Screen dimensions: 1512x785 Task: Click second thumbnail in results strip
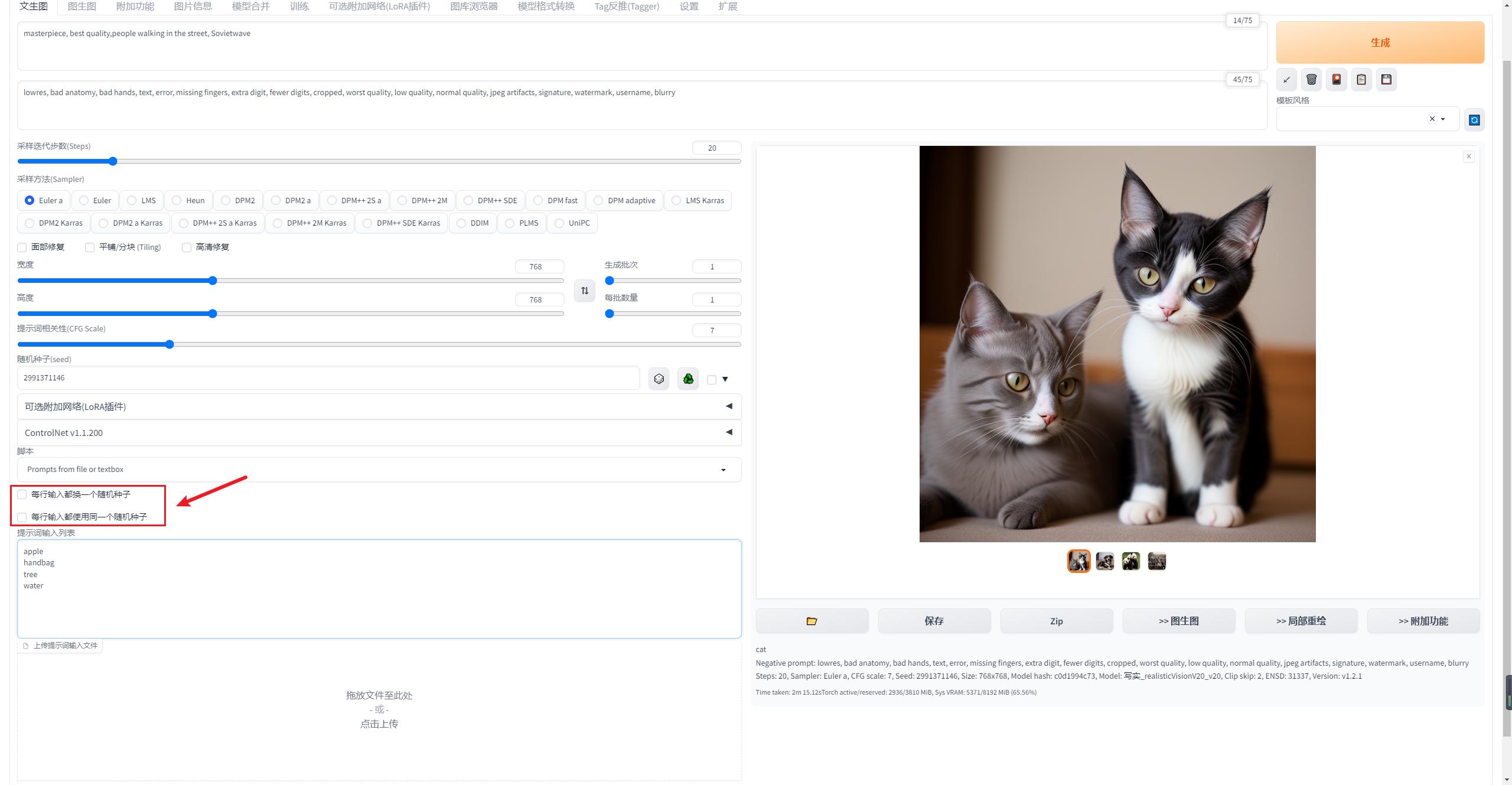pos(1104,561)
